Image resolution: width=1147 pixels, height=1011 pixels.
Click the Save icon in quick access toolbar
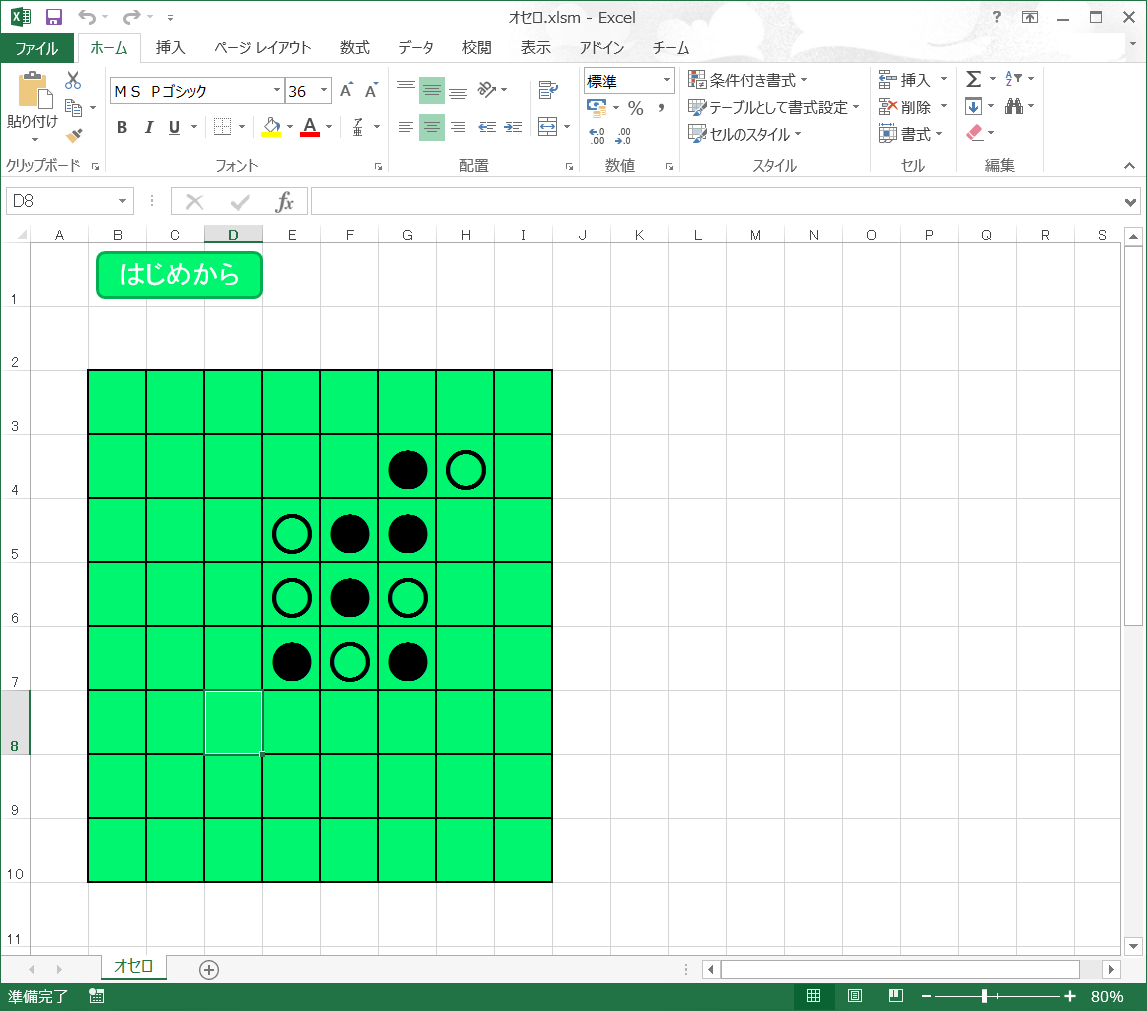54,17
